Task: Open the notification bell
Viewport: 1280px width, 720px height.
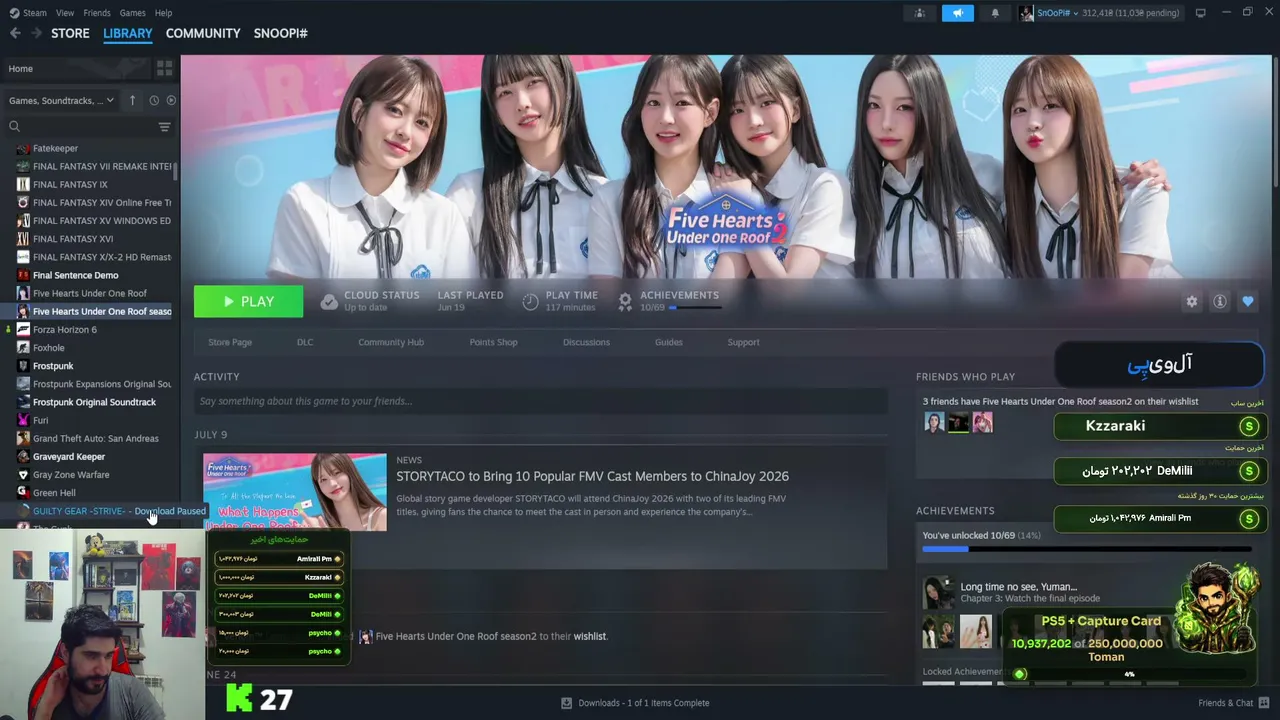Action: (995, 13)
